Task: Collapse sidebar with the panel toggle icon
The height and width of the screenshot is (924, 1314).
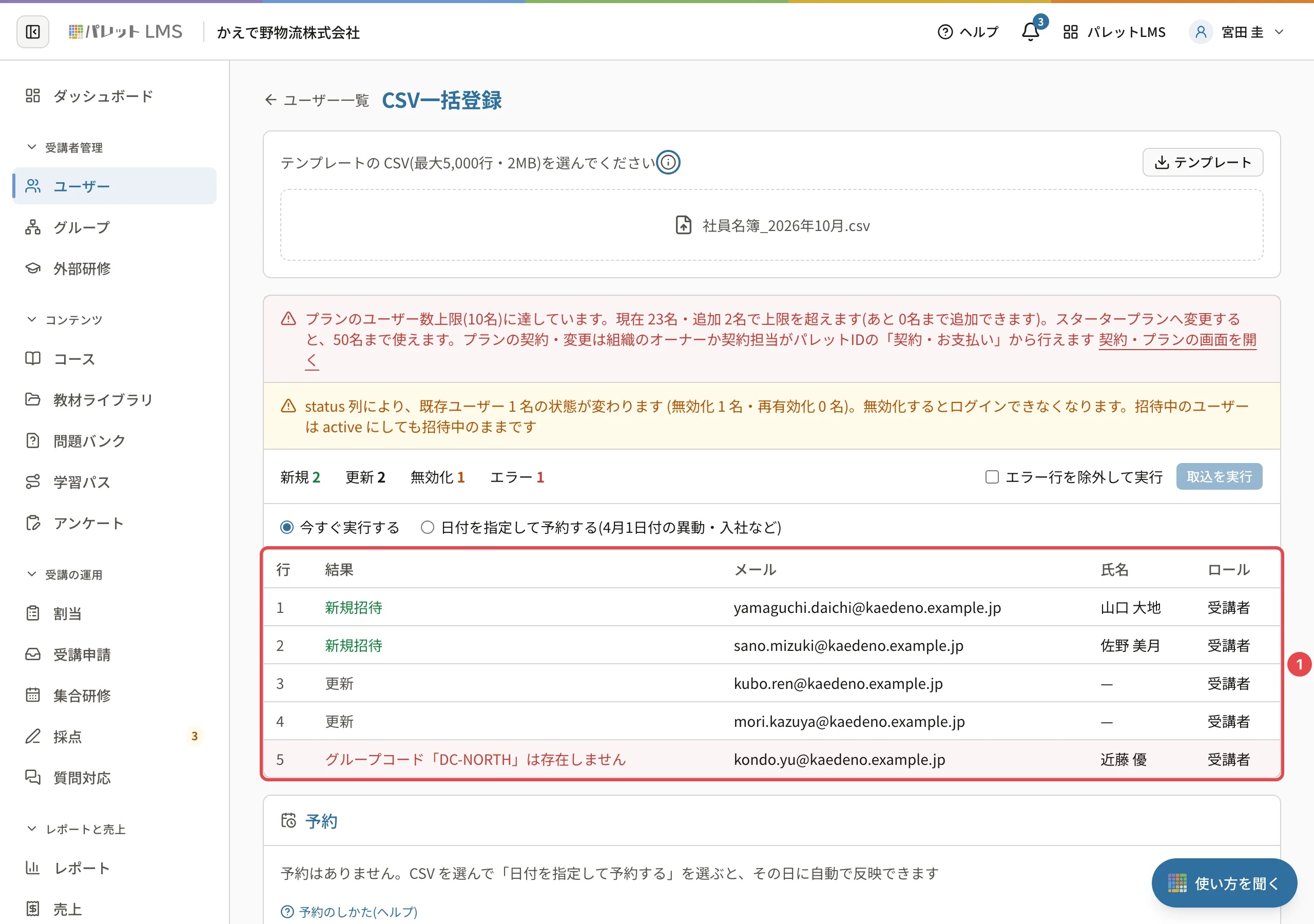Action: point(33,32)
